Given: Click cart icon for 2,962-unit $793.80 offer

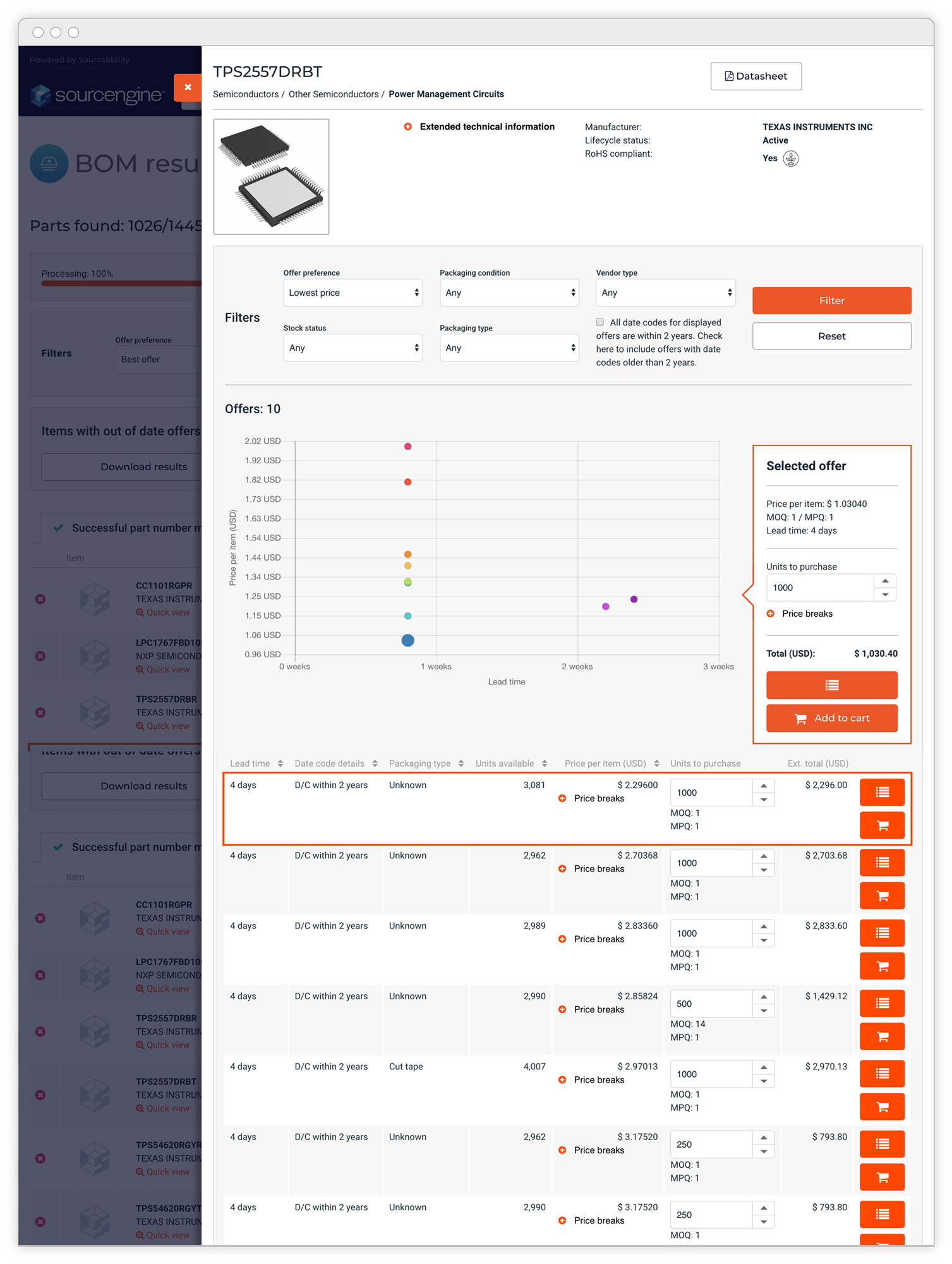Looking at the screenshot, I should pyautogui.click(x=882, y=1177).
